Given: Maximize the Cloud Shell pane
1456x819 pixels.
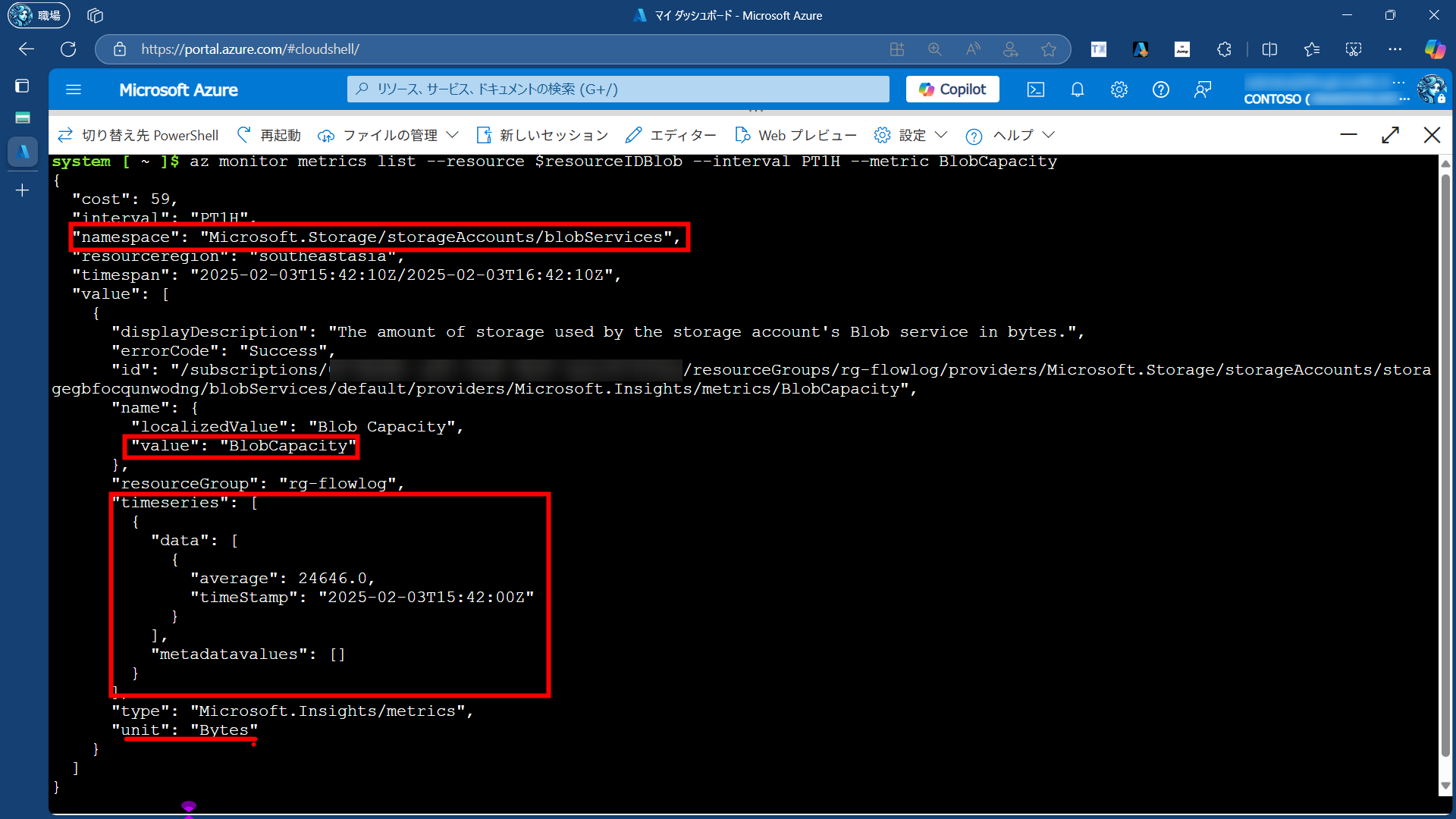Looking at the screenshot, I should point(1390,135).
